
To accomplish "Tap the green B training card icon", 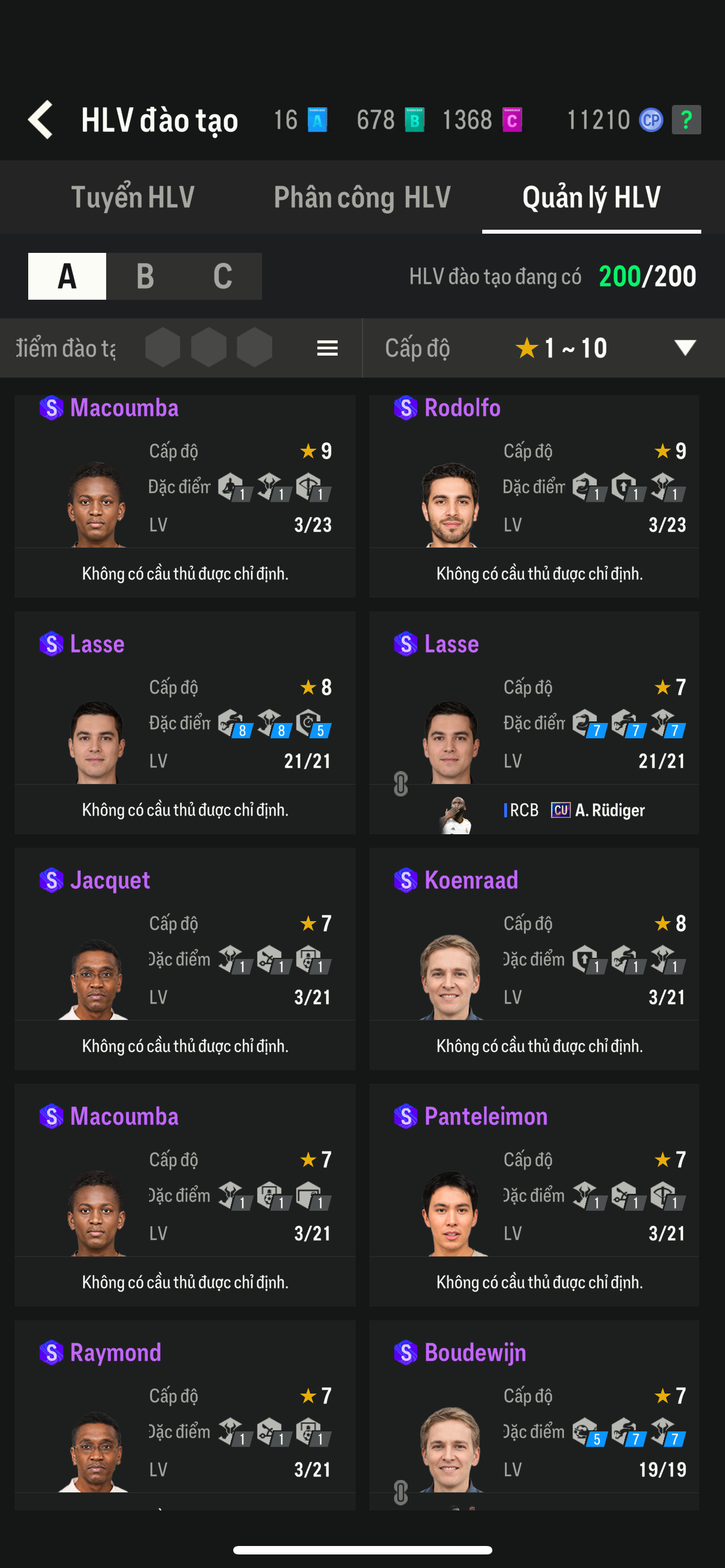I will click(414, 120).
